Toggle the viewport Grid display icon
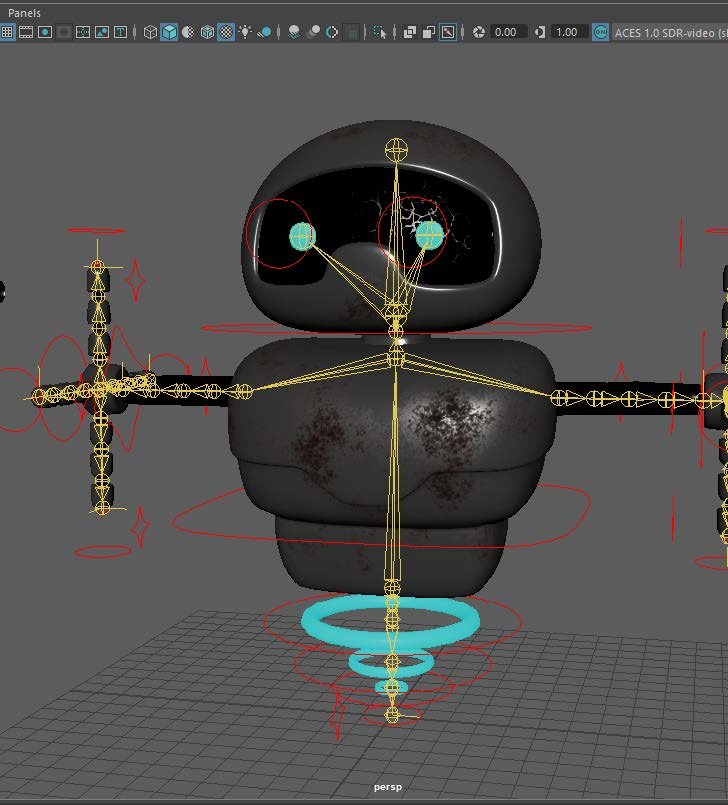The width and height of the screenshot is (728, 805). point(7,32)
